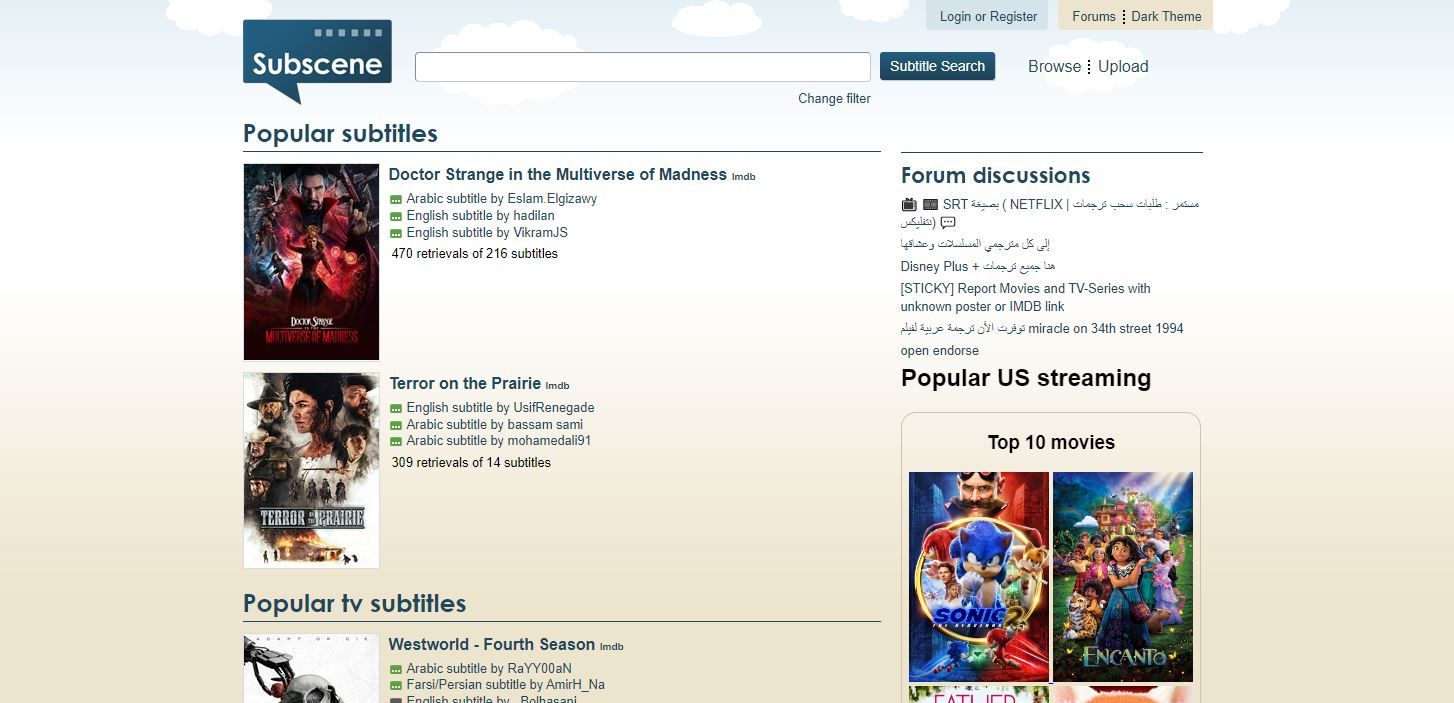Open English subtitle by VikramJS
The image size is (1454, 703).
tap(487, 233)
